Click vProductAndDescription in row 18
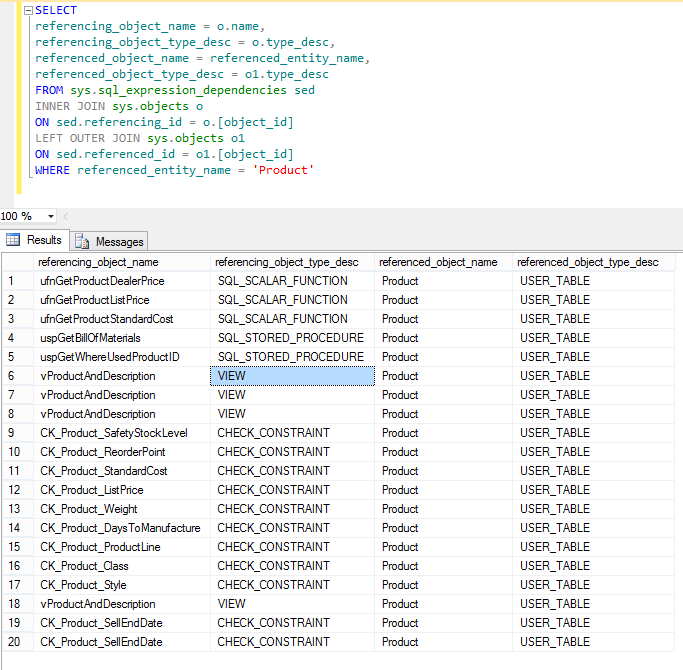This screenshot has width=683, height=670. [122, 604]
